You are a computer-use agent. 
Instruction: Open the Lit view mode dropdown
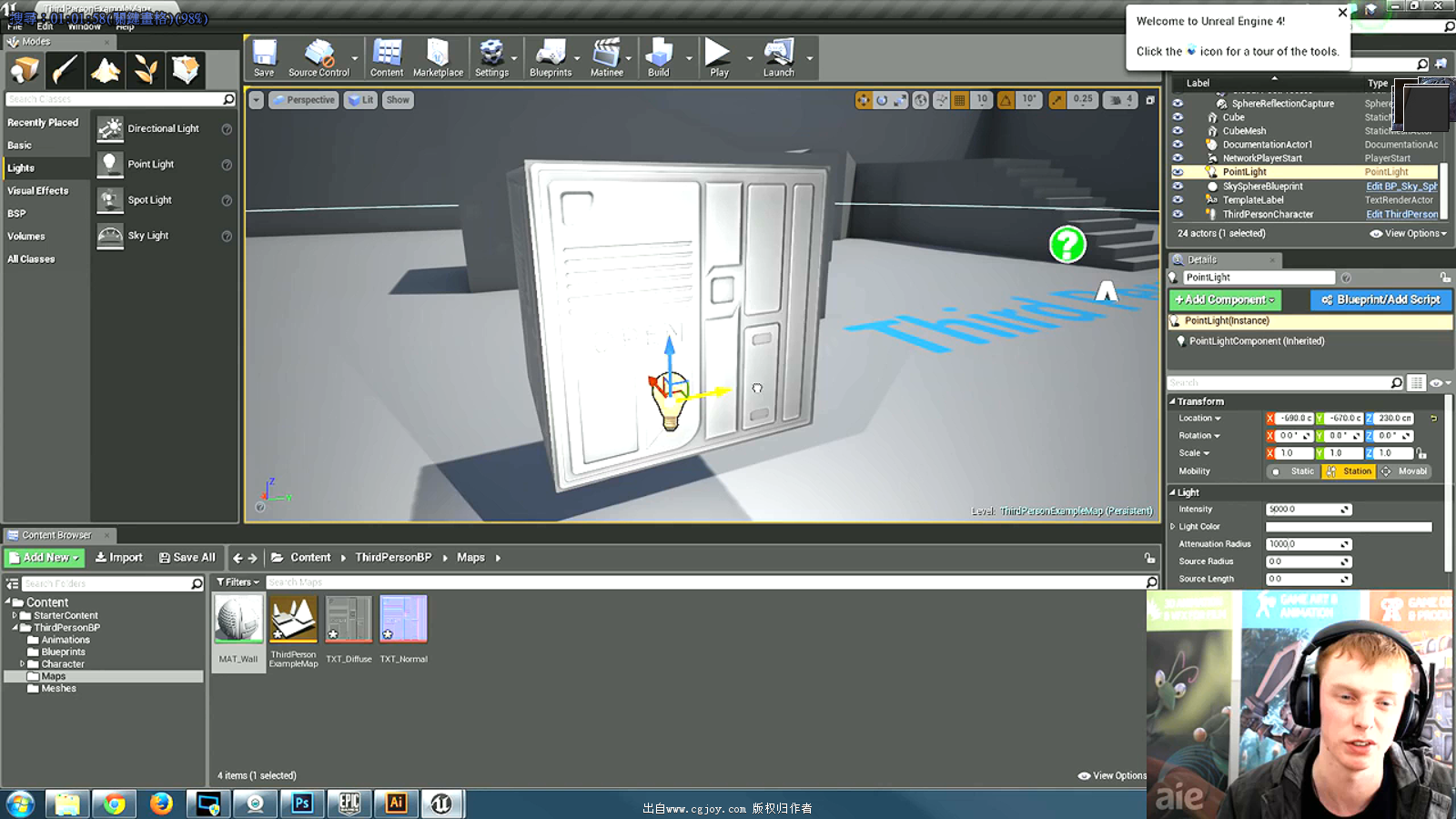[361, 100]
